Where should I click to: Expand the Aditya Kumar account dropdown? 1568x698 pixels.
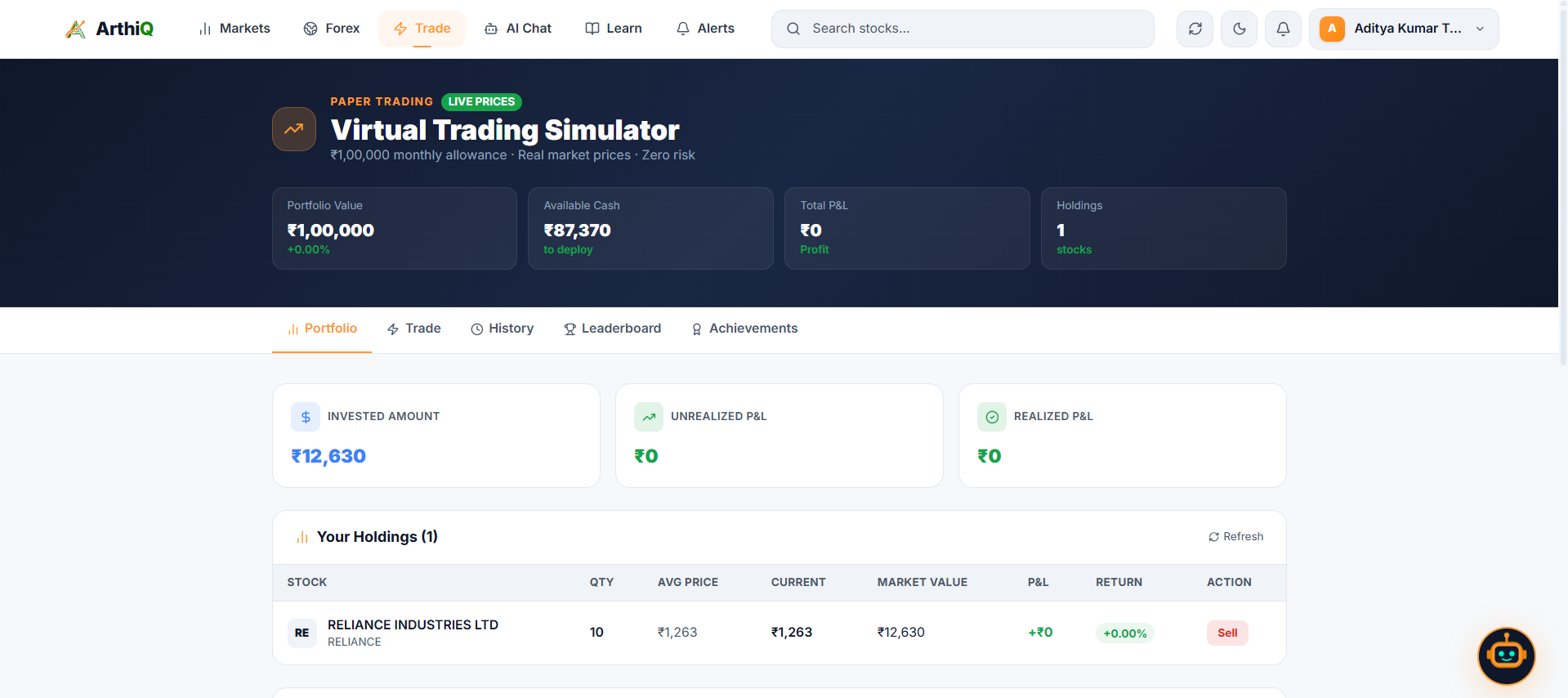pos(1404,29)
